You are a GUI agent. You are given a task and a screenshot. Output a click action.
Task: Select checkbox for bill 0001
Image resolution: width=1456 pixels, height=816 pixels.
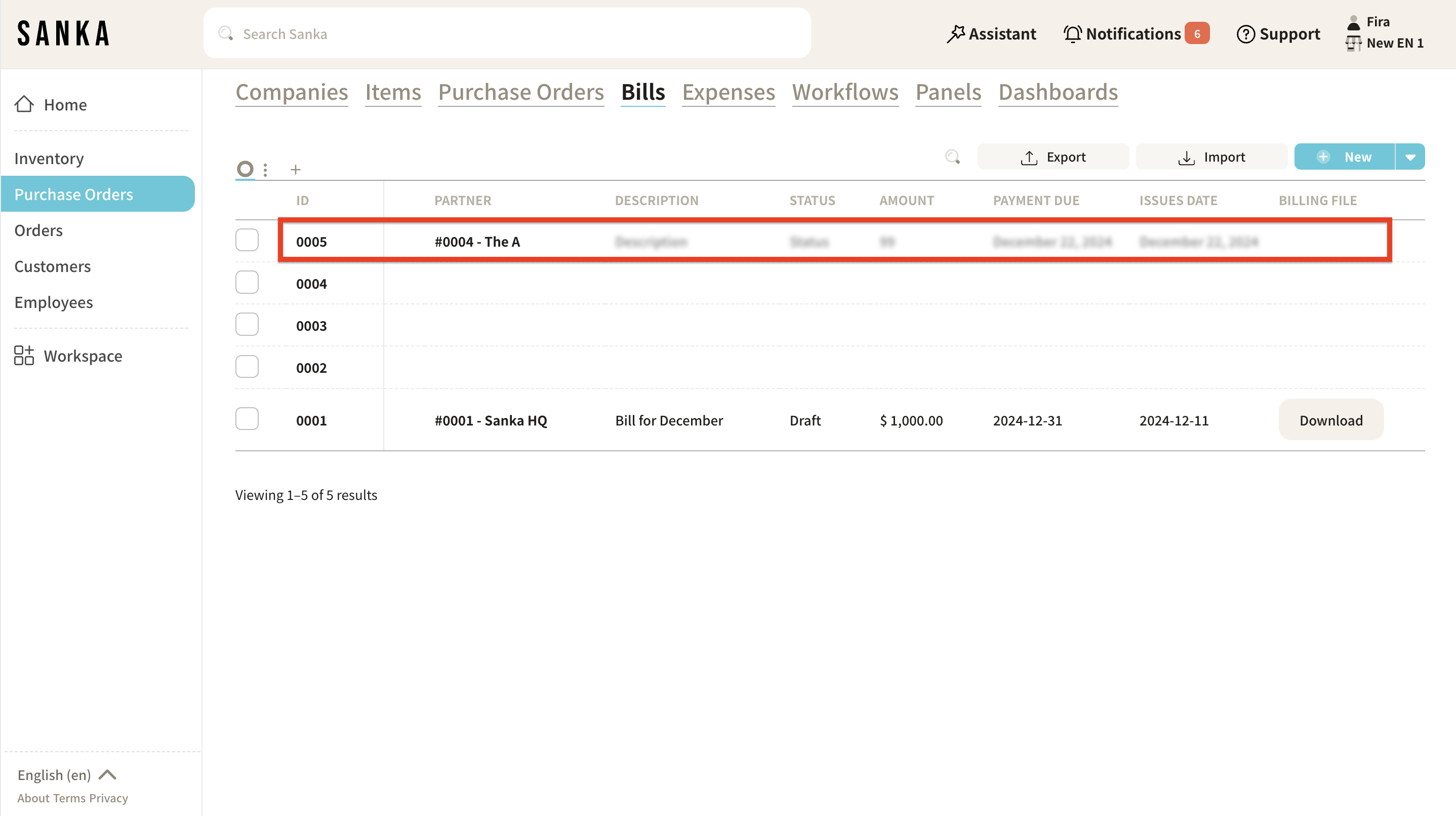click(x=247, y=419)
